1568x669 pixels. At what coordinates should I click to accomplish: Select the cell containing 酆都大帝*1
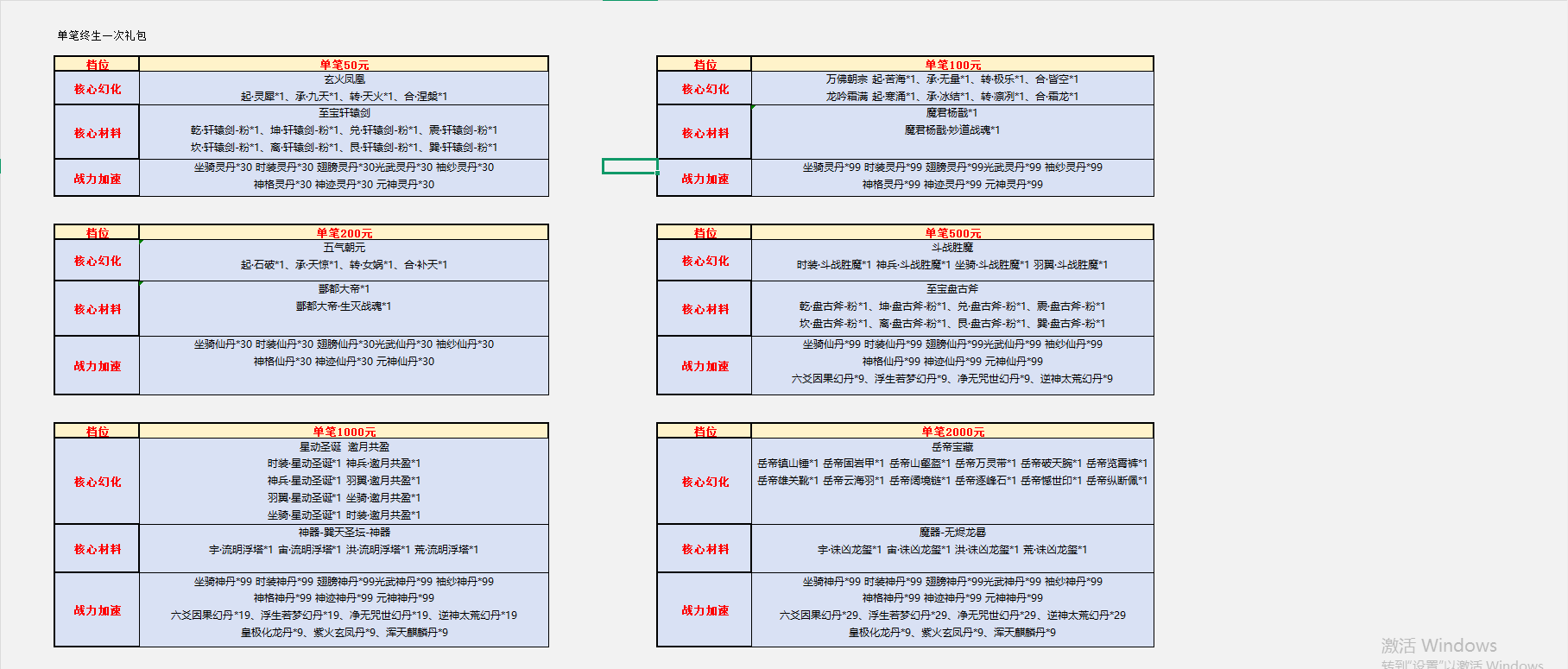pyautogui.click(x=344, y=308)
